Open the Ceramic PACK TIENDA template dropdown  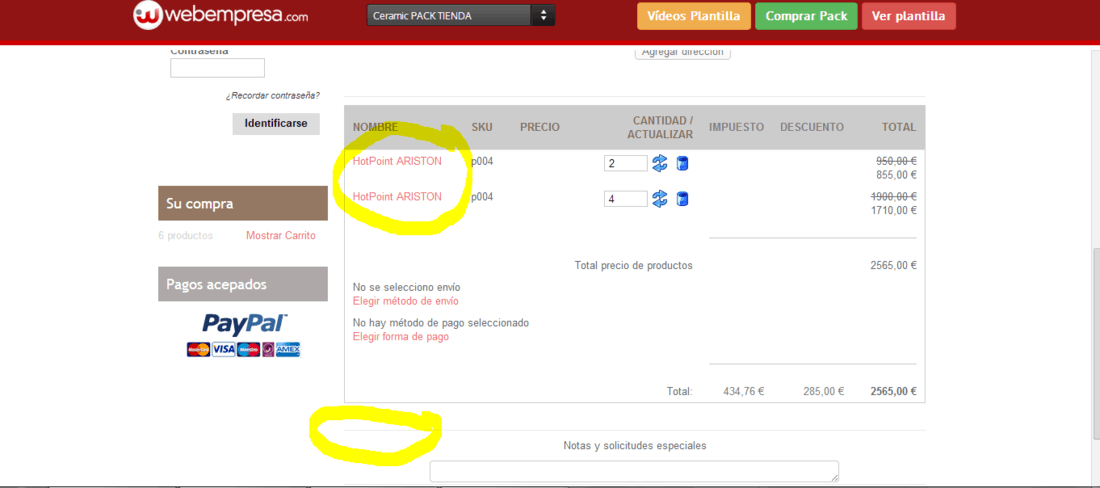[x=461, y=15]
